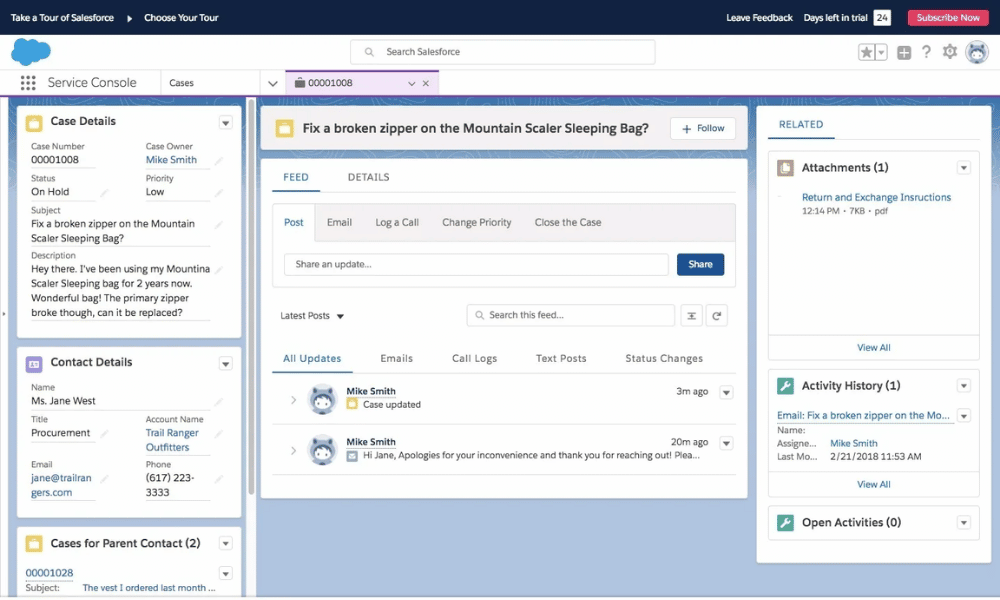Open the Case Details panel dropdown
This screenshot has height=600, width=1000.
tap(225, 122)
